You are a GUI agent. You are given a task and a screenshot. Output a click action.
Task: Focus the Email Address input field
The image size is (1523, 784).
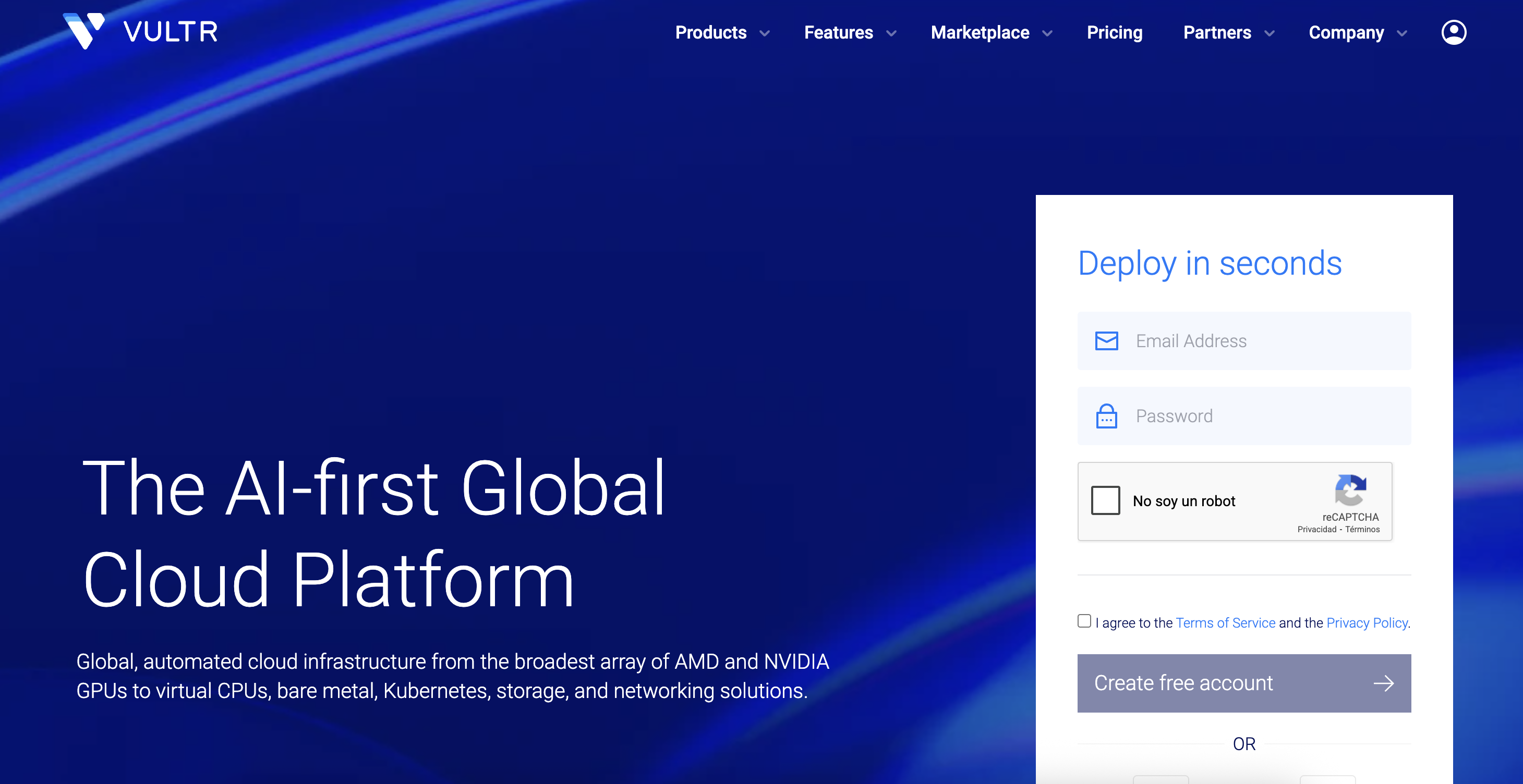point(1265,341)
